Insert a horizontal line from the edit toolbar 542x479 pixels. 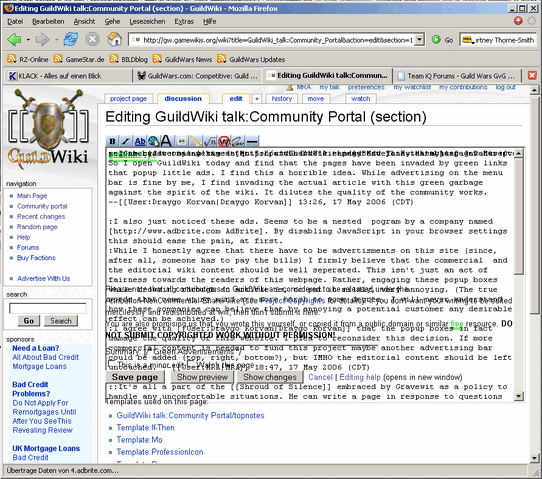click(252, 141)
